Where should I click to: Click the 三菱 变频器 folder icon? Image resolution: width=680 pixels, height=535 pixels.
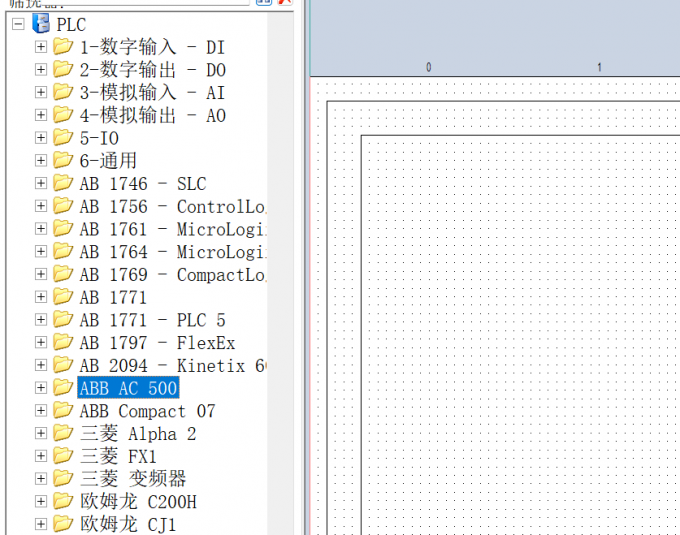(63, 478)
